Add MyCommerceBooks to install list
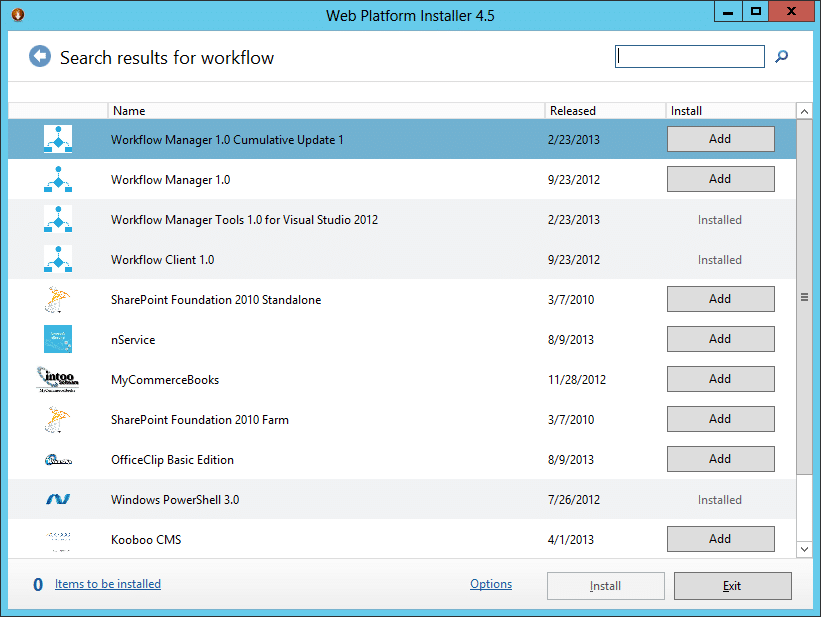821x617 pixels. coord(720,379)
